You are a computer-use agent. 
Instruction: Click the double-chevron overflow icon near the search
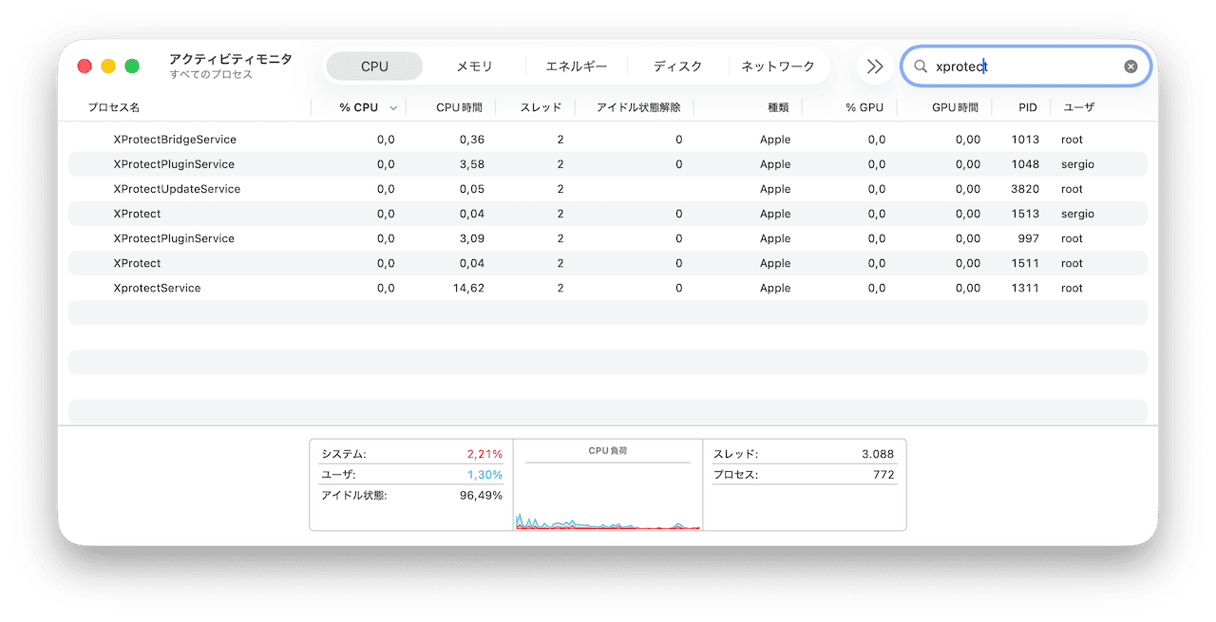(x=874, y=66)
